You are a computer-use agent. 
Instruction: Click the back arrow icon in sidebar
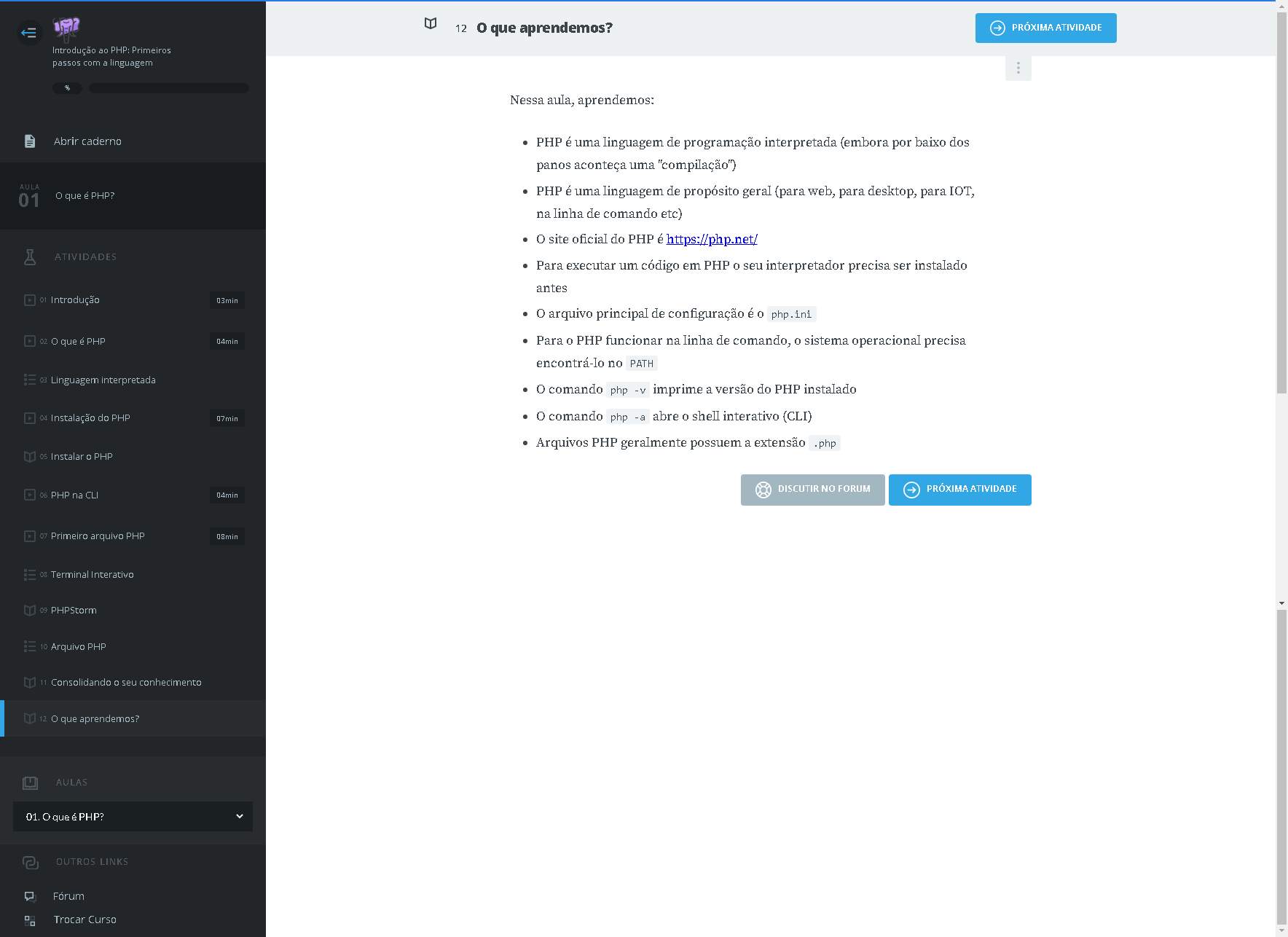point(28,32)
